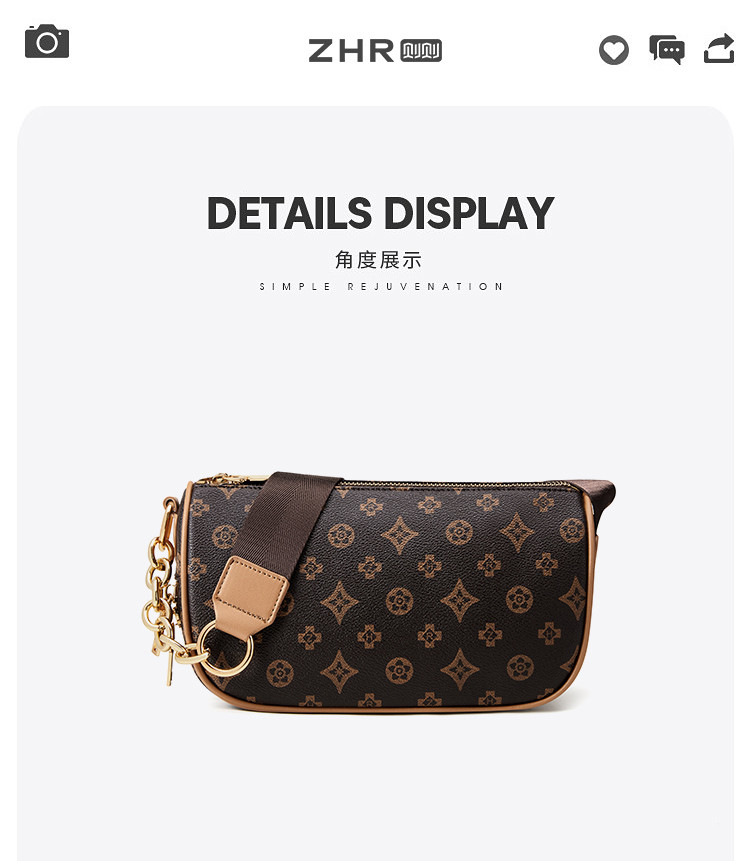Click the gold ring attached to the strap
Viewport: 750px width, 861px height.
point(225,649)
